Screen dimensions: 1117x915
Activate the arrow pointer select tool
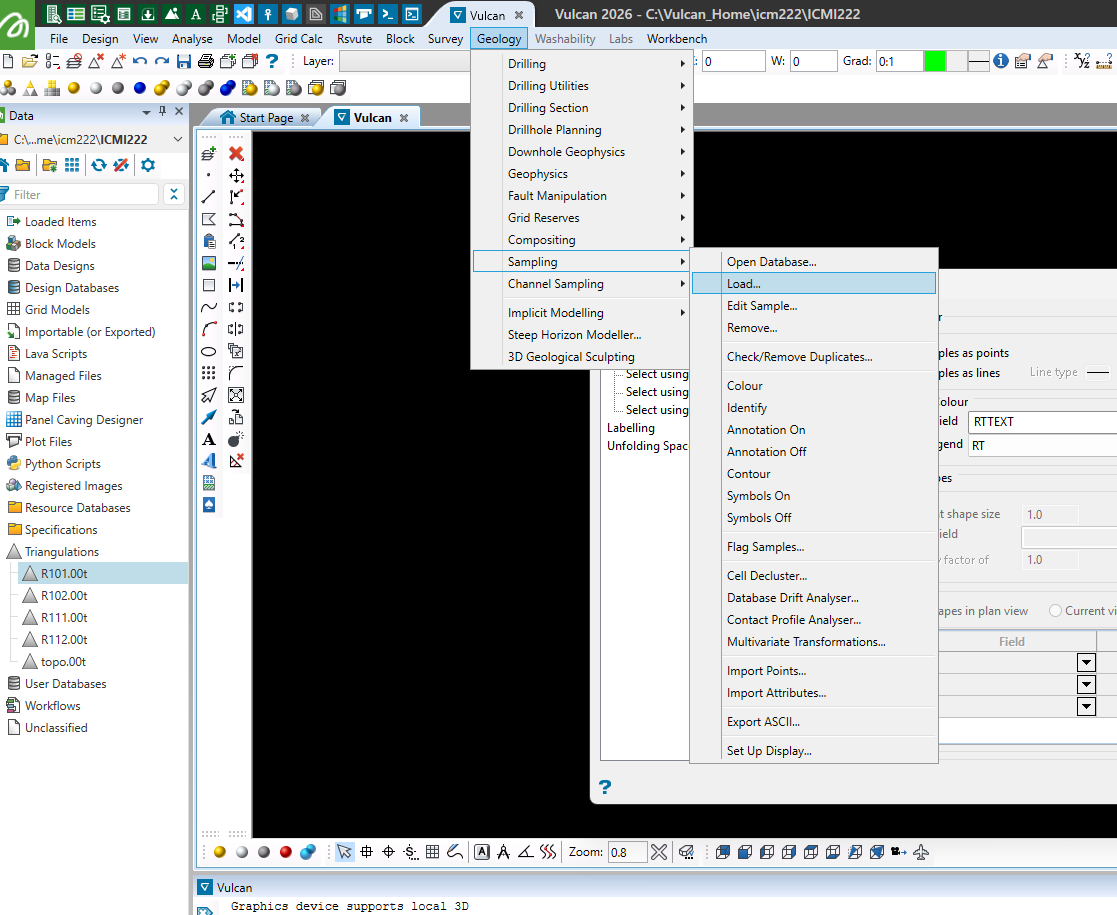345,852
